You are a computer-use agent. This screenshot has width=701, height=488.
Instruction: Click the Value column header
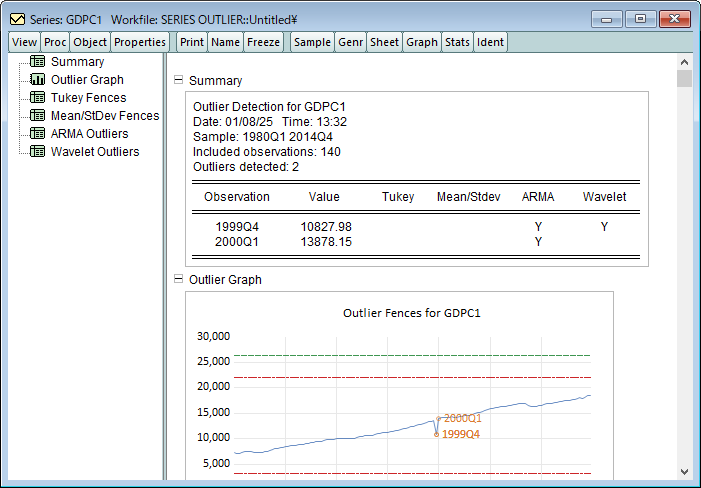[324, 197]
